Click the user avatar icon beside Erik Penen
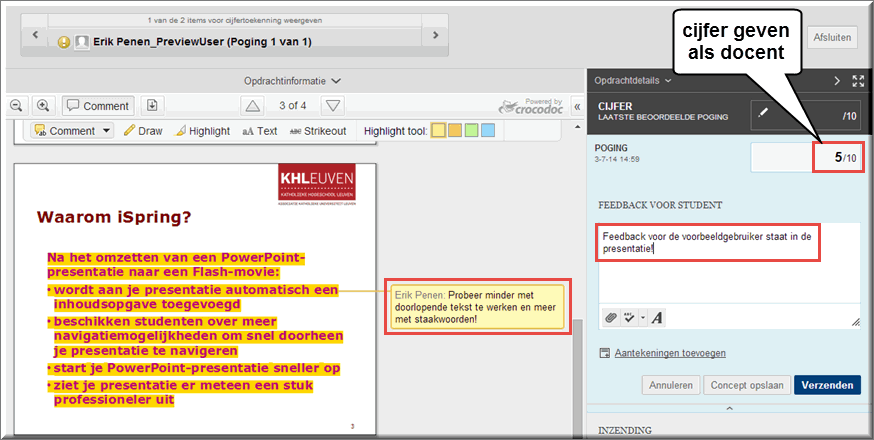Screen dimensions: 874x440 coord(82,42)
